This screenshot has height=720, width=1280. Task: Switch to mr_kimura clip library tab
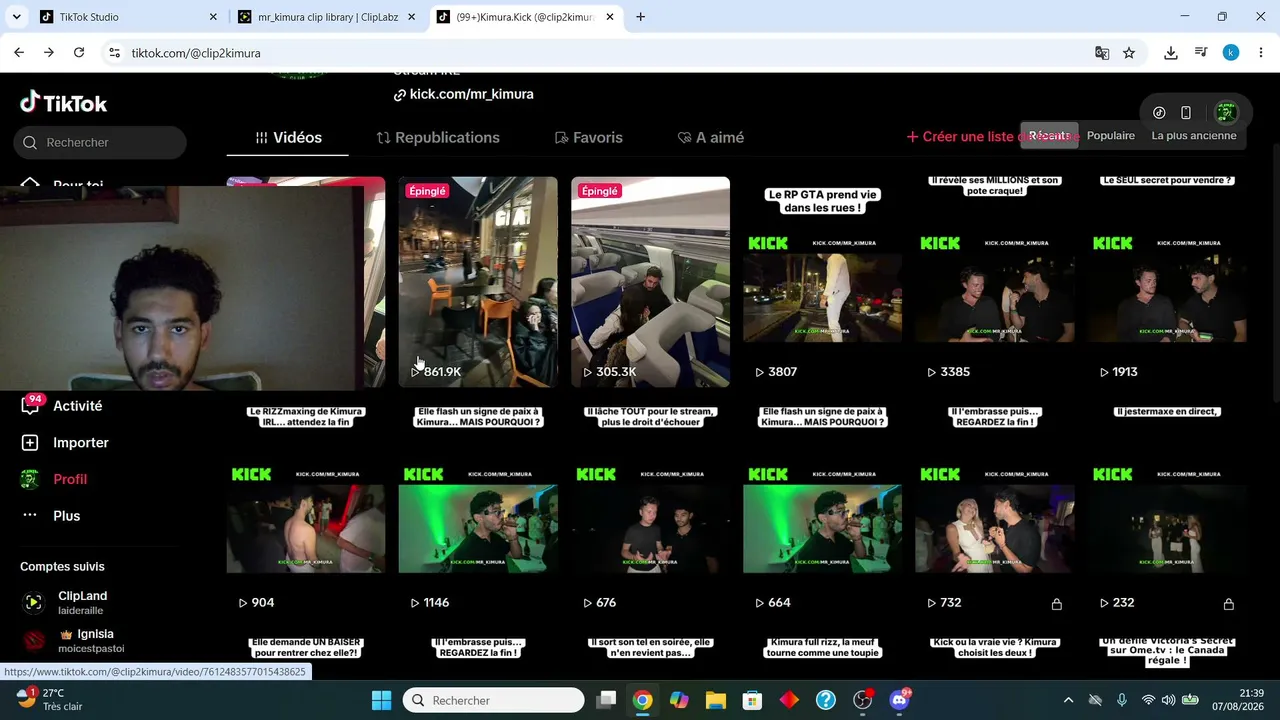pyautogui.click(x=326, y=17)
